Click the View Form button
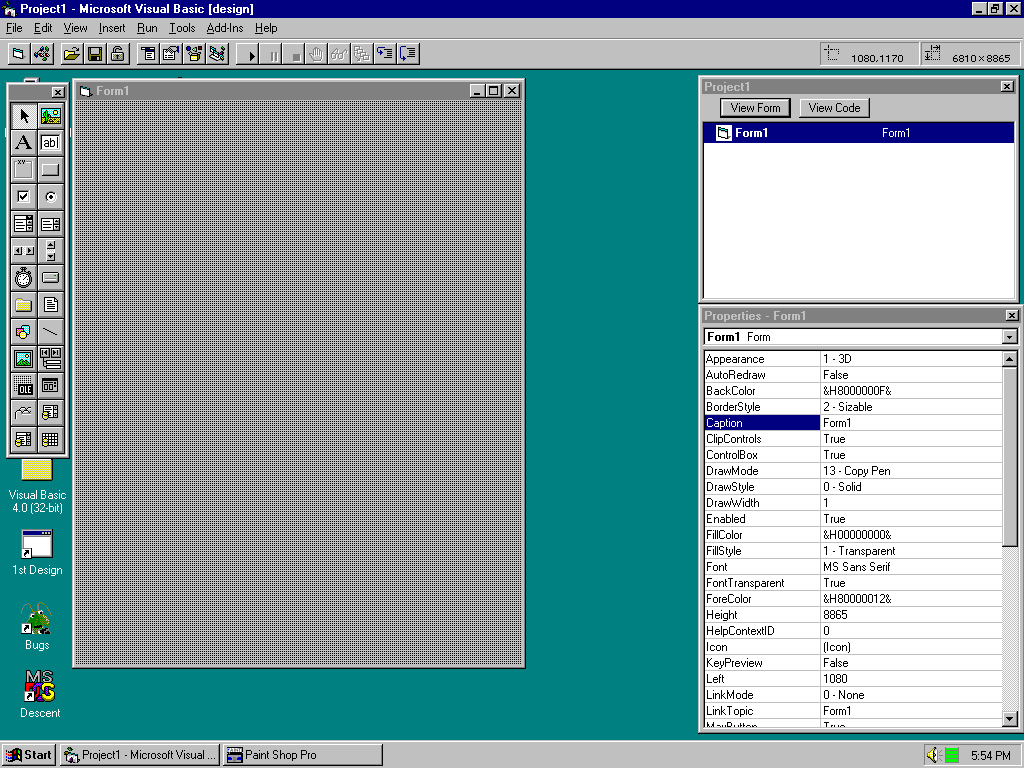Viewport: 1024px width, 768px height. pos(755,108)
